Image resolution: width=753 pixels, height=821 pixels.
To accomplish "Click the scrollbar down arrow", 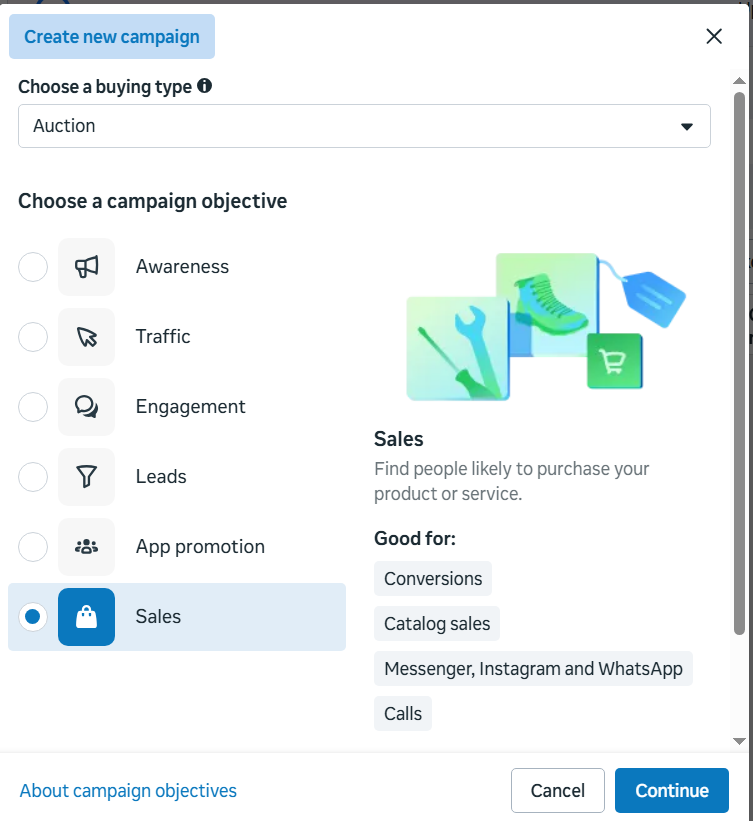I will click(739, 741).
